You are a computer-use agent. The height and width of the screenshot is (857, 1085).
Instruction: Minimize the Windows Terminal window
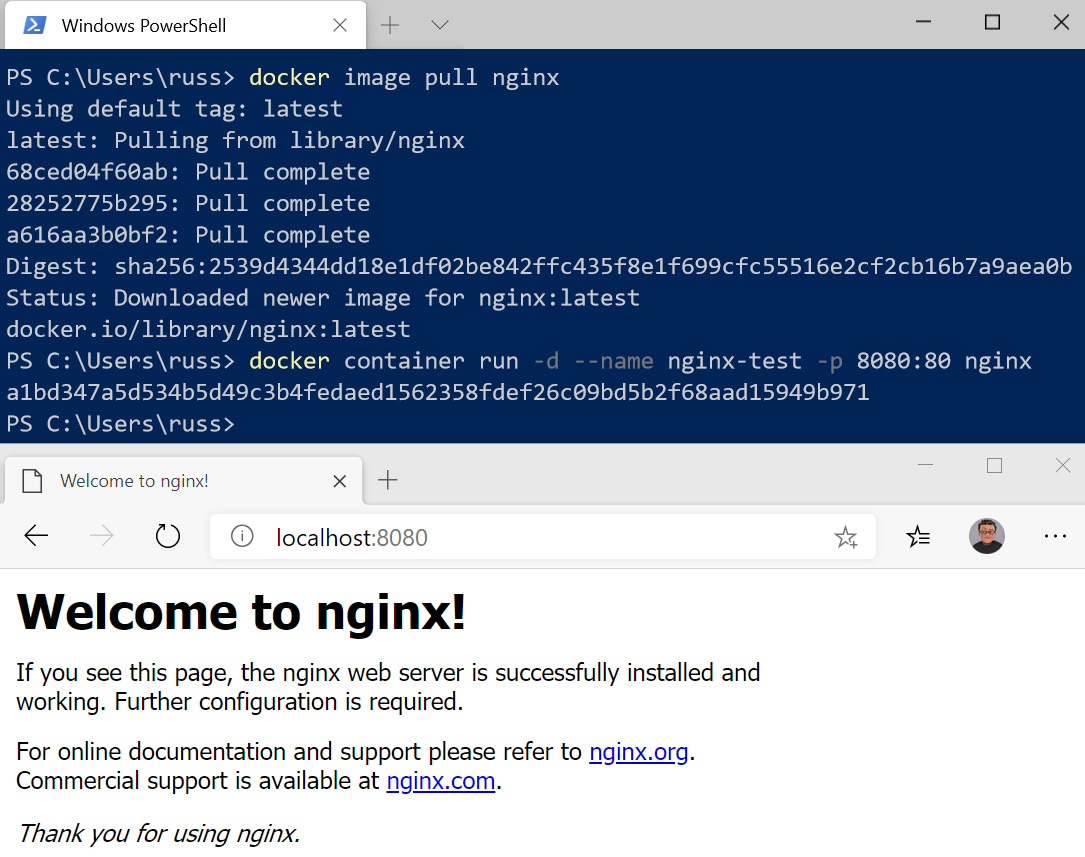(x=923, y=22)
